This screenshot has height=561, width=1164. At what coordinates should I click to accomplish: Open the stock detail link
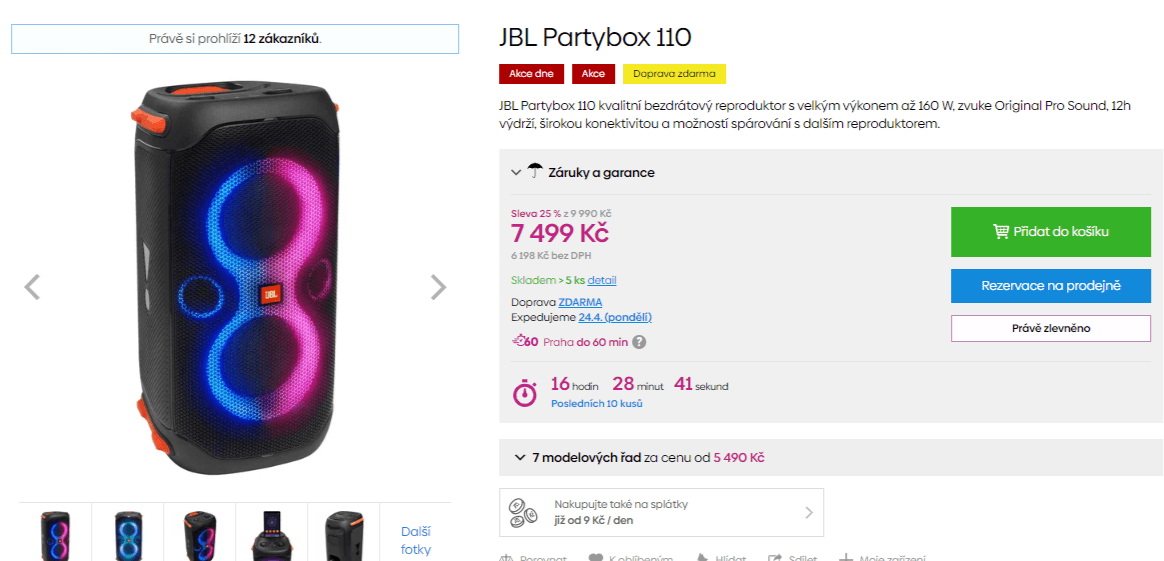602,280
